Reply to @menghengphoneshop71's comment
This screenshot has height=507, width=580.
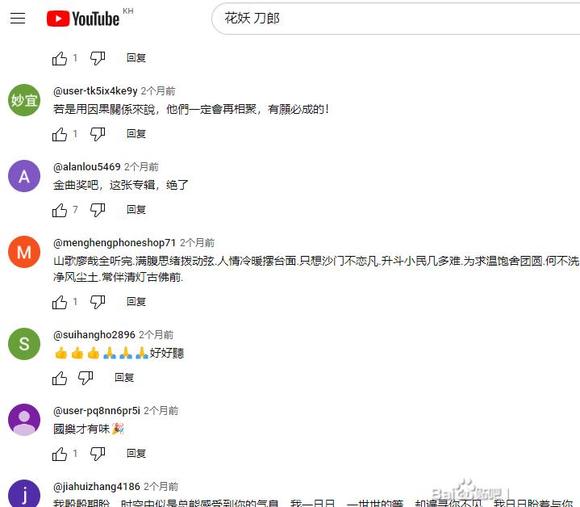136,302
